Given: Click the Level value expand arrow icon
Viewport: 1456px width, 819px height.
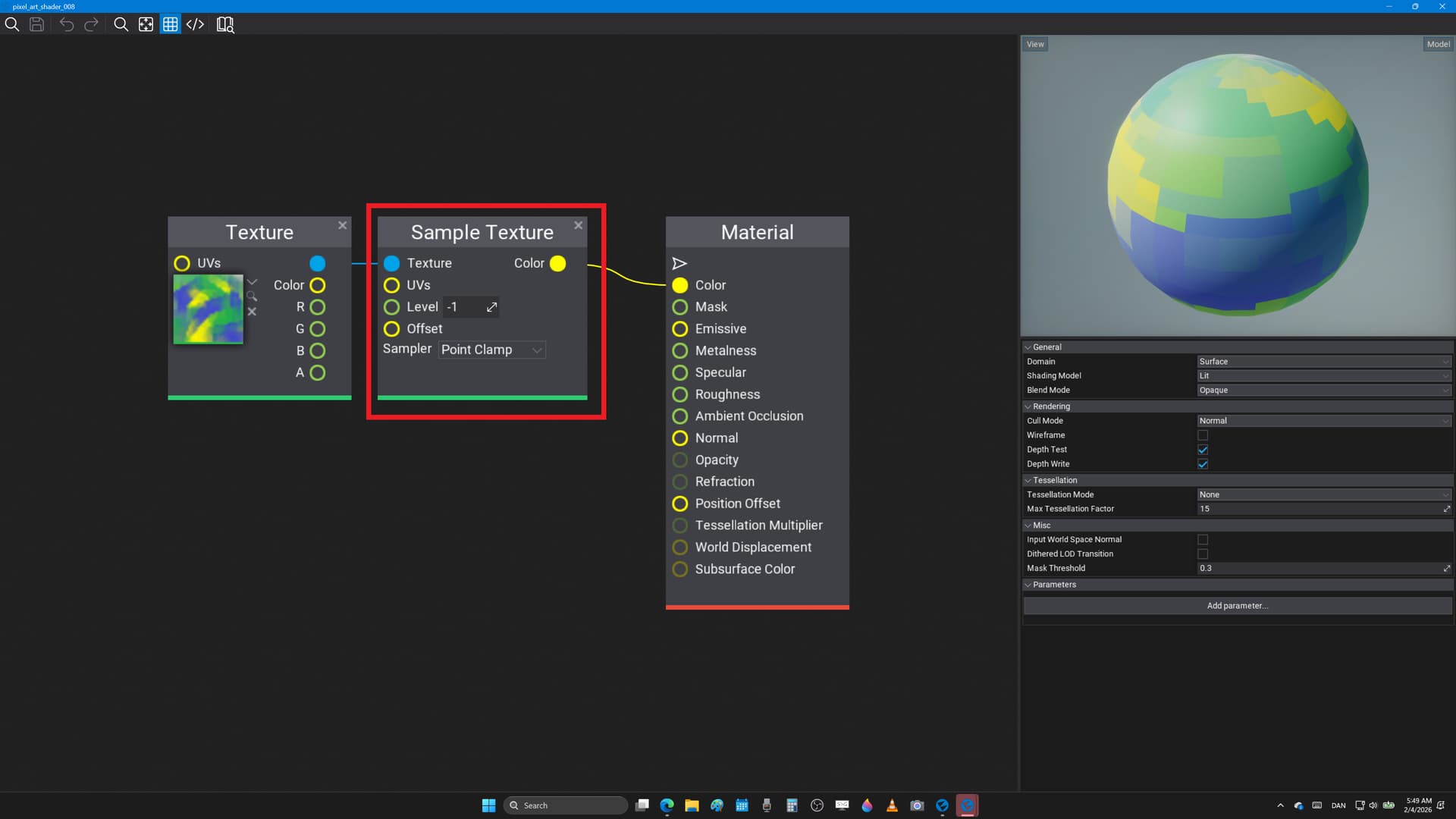Looking at the screenshot, I should (491, 307).
